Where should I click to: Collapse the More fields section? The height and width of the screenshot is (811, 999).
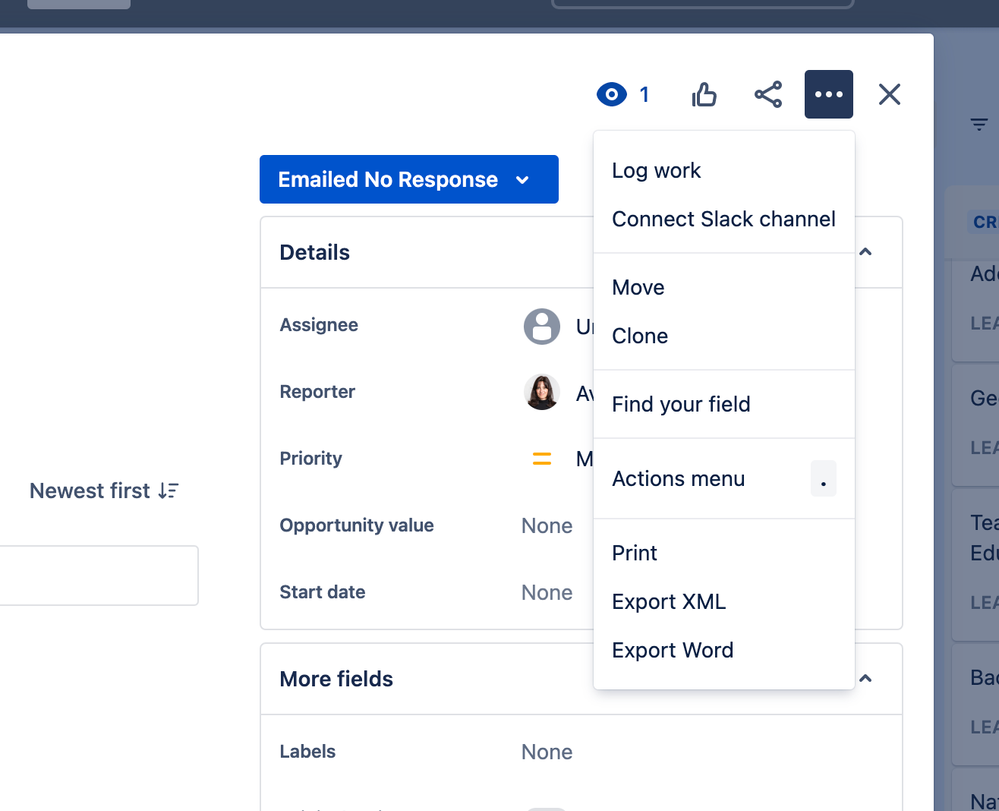pyautogui.click(x=865, y=678)
